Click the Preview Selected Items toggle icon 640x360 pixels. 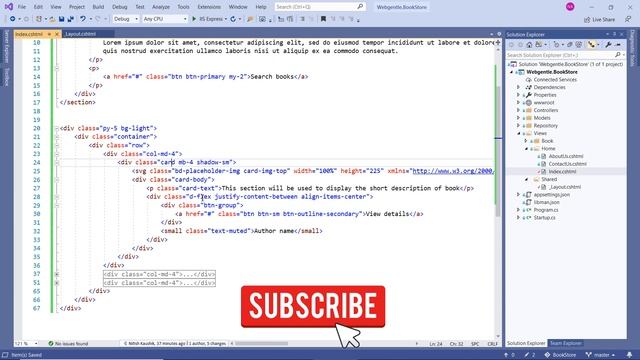[x=618, y=45]
